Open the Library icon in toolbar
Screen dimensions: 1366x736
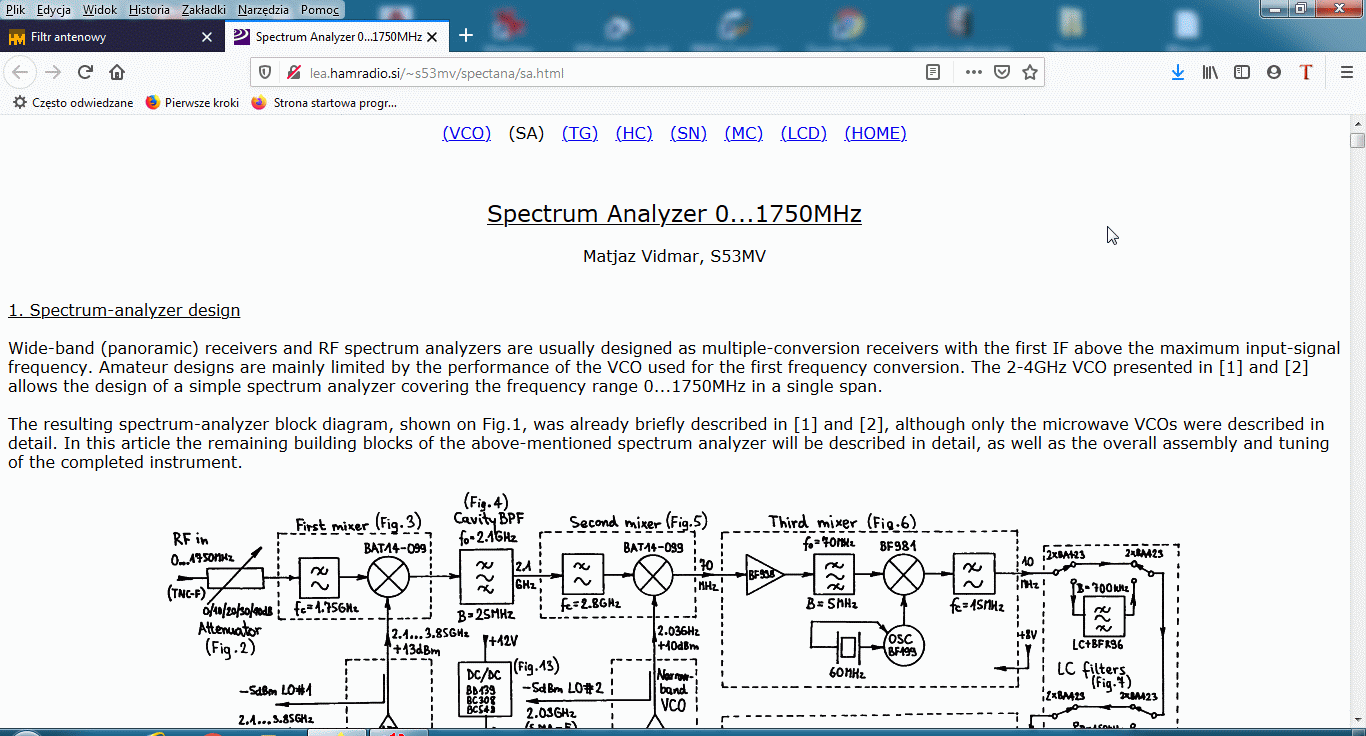point(1210,72)
